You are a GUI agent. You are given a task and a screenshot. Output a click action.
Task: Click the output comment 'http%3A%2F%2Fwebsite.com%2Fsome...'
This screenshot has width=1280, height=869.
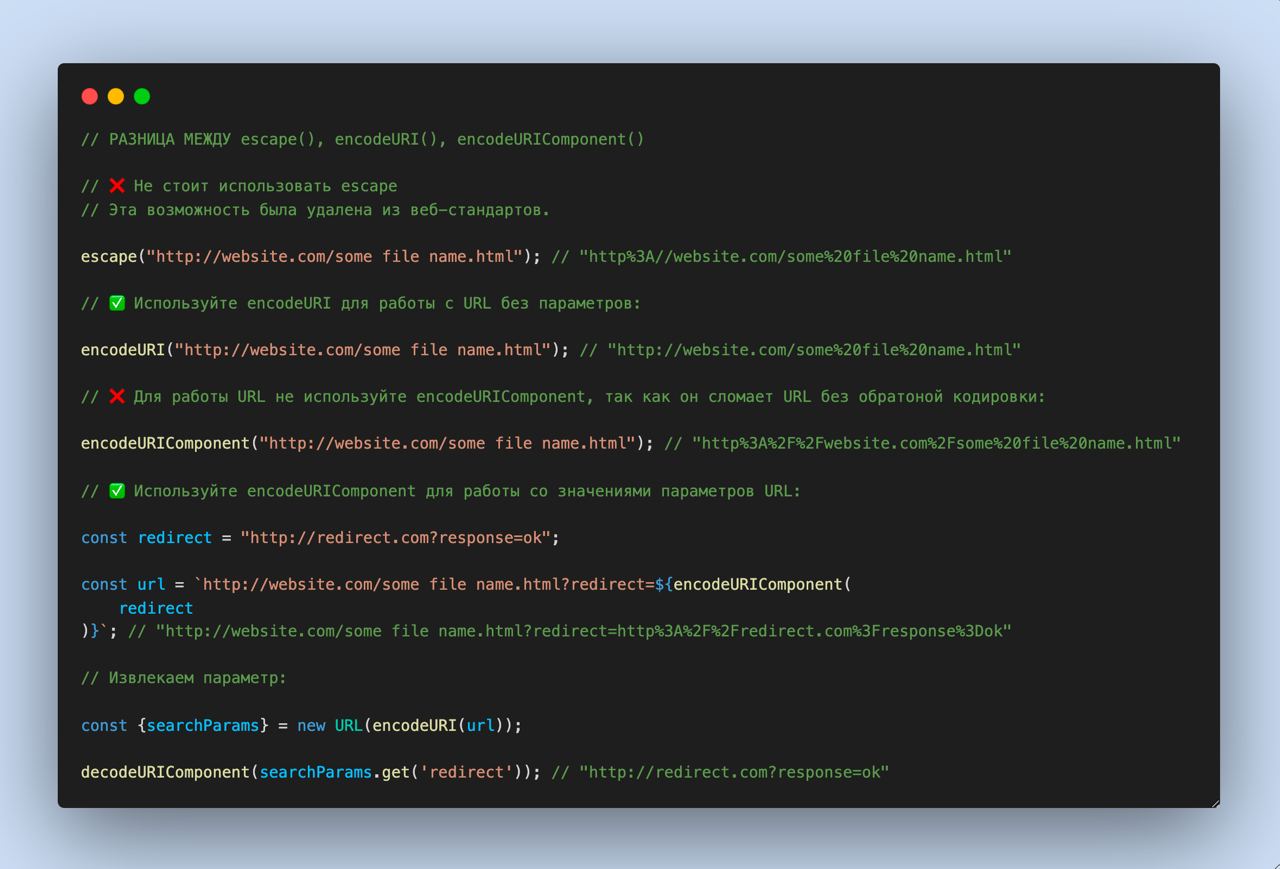point(936,443)
